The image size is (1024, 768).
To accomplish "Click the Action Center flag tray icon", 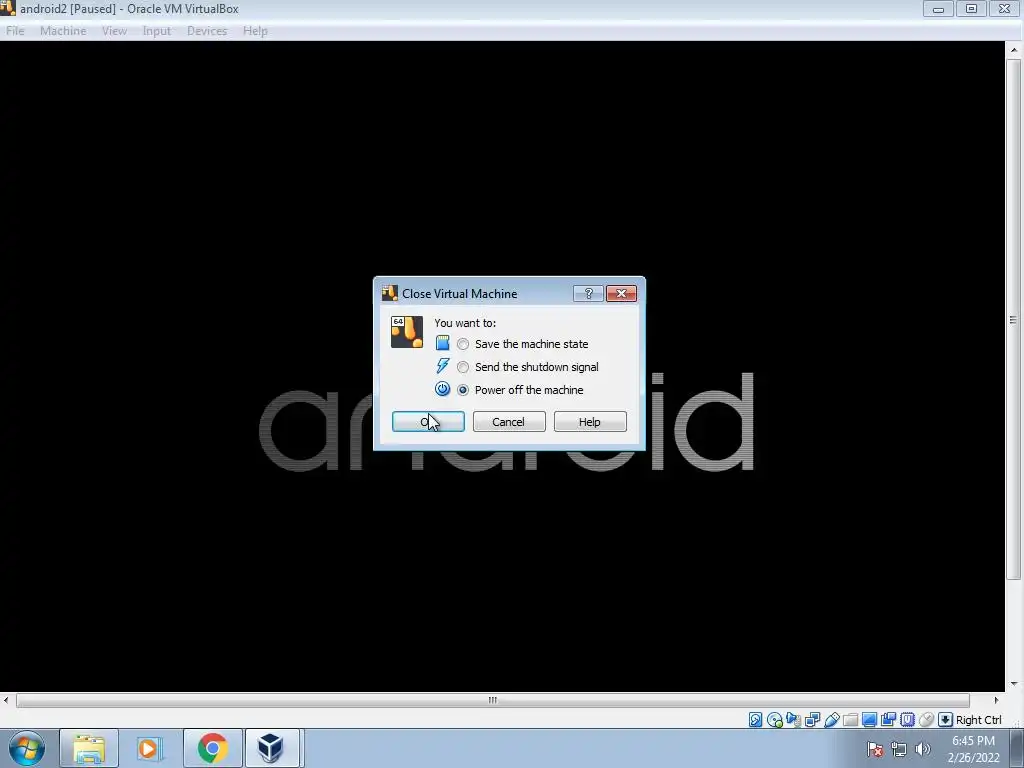I will point(875,750).
